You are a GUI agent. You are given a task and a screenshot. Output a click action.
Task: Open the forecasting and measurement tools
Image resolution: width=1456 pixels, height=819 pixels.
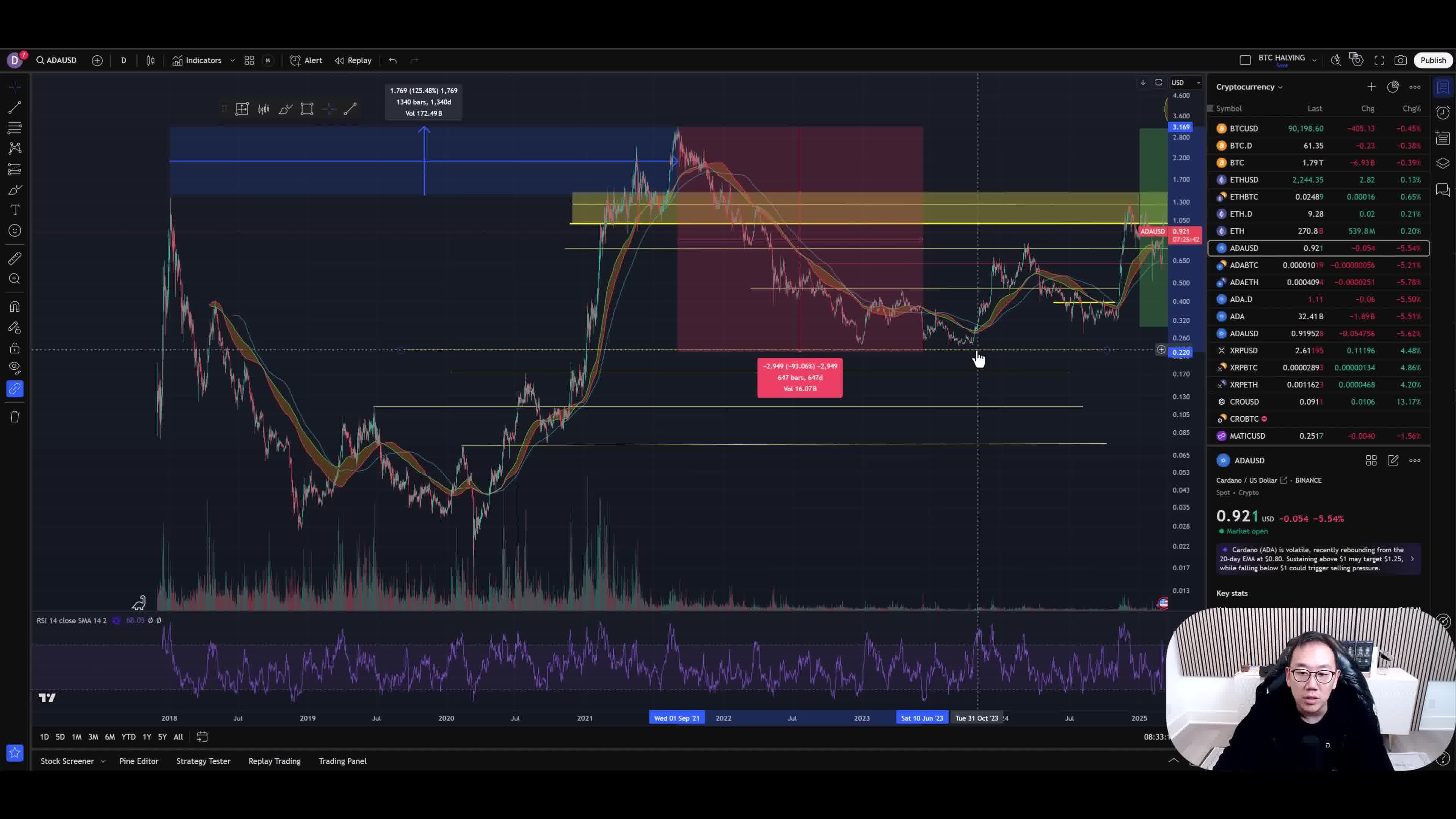pos(15,169)
